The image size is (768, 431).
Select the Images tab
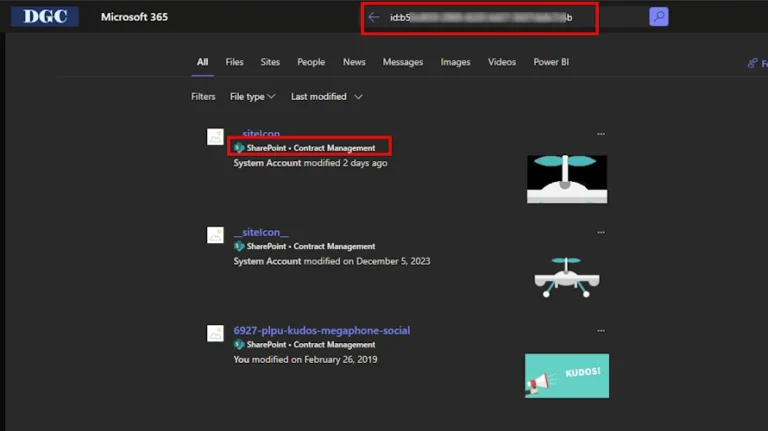click(455, 62)
